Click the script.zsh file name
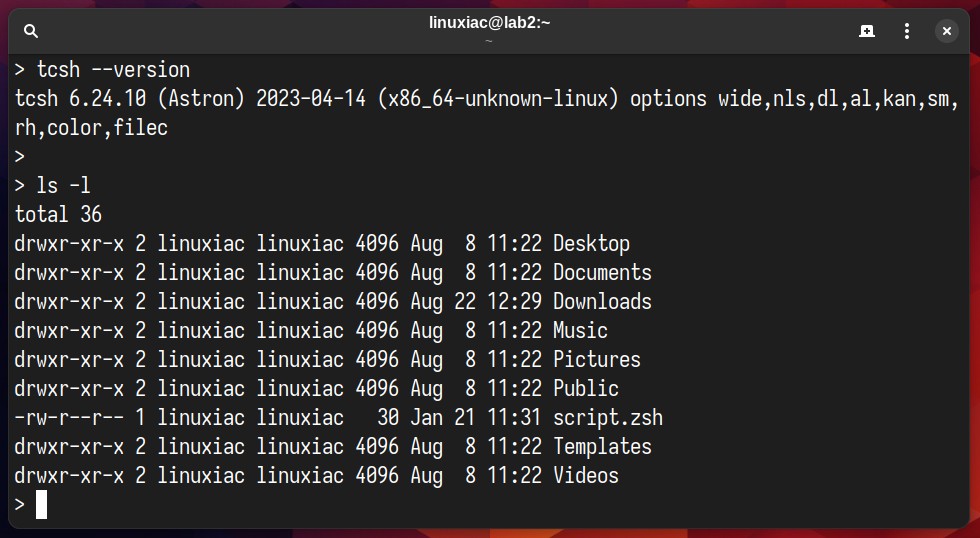The width and height of the screenshot is (980, 538). pos(608,417)
